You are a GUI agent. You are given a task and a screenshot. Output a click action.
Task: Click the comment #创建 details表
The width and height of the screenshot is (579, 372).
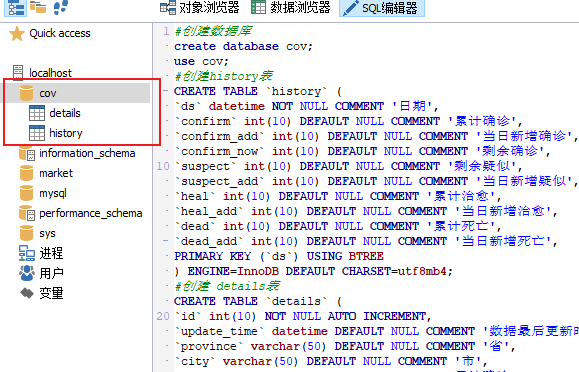(227, 286)
